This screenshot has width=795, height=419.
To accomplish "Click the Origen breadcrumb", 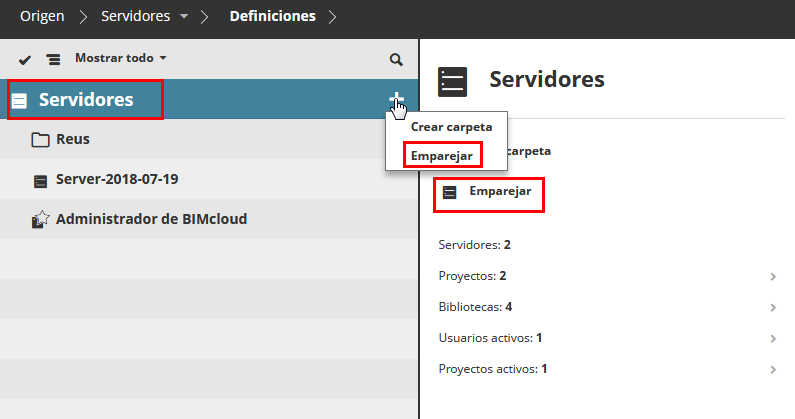I will (x=42, y=16).
